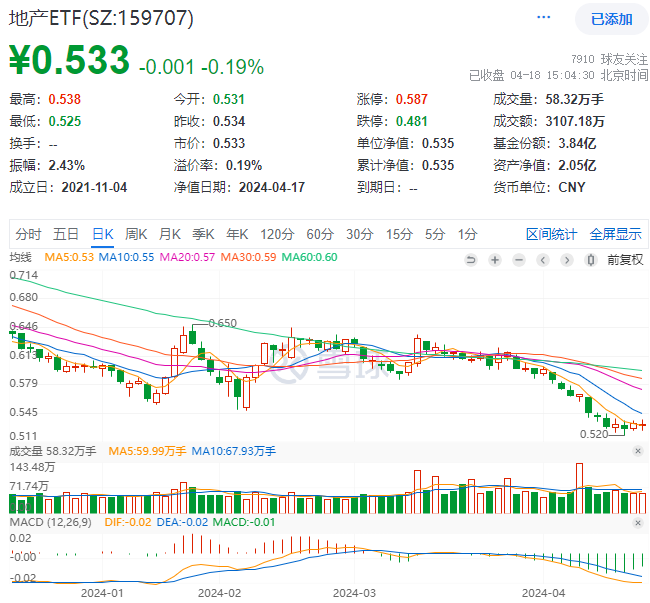This screenshot has height=603, width=650.
Task: Click the 0.520 low price marker
Action: (x=594, y=434)
